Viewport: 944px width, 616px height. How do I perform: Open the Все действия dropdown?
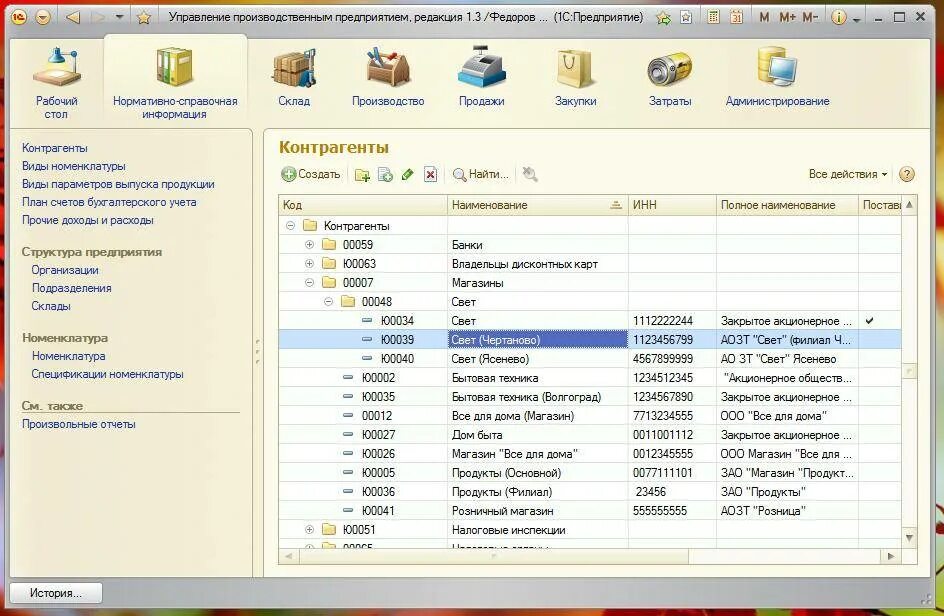[x=848, y=174]
